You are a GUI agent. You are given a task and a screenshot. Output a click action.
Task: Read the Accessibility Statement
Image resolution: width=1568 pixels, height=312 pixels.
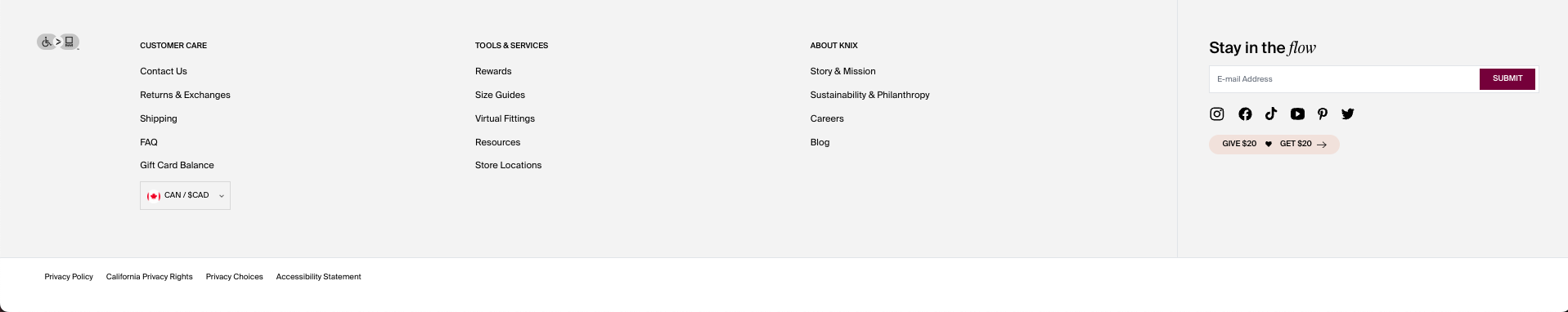318,277
